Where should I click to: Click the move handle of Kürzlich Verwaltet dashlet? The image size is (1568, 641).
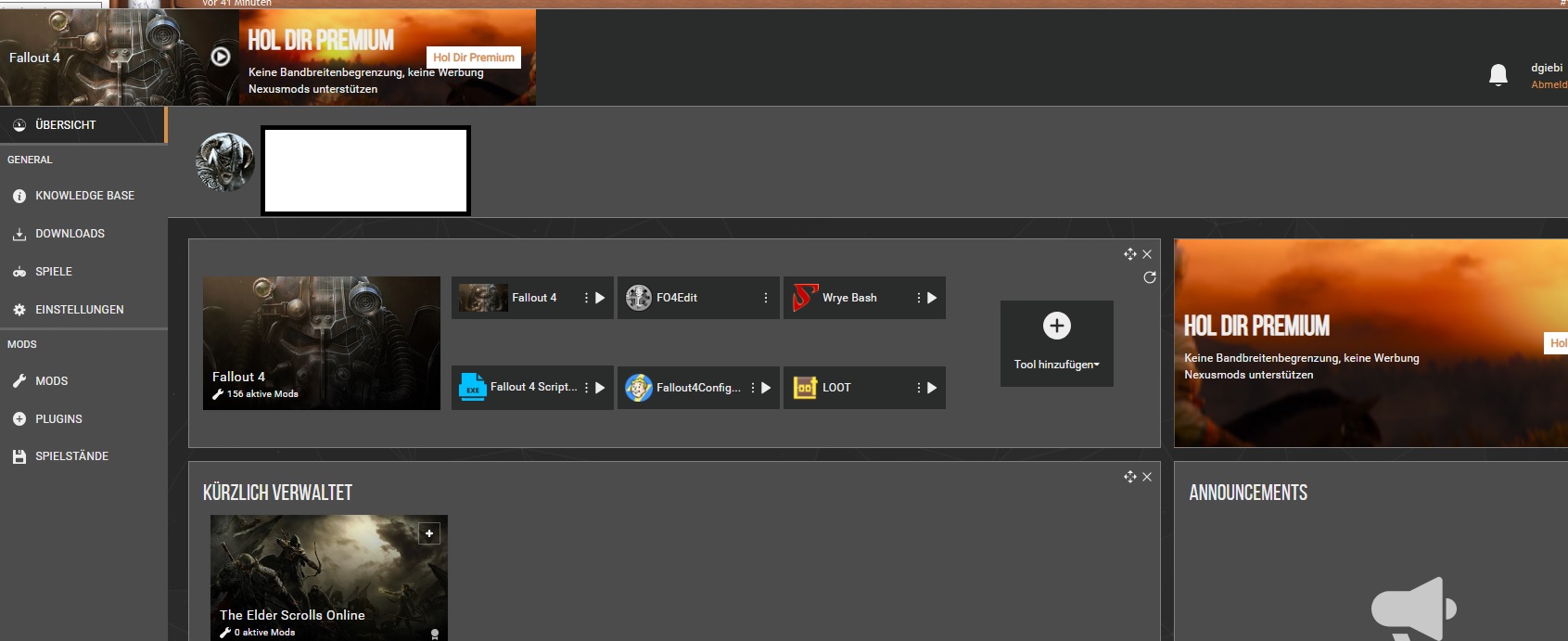1130,477
